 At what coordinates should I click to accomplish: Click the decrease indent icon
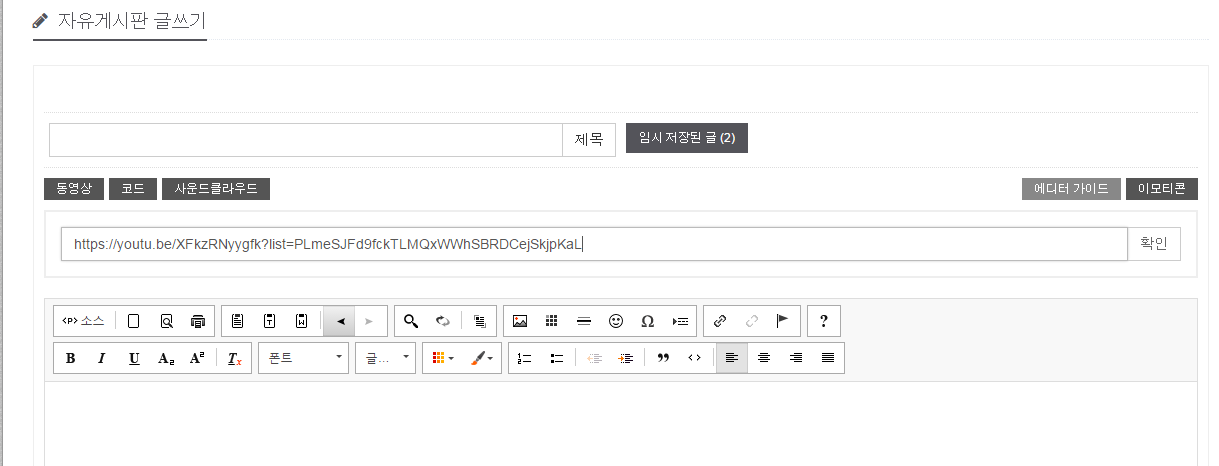(594, 358)
